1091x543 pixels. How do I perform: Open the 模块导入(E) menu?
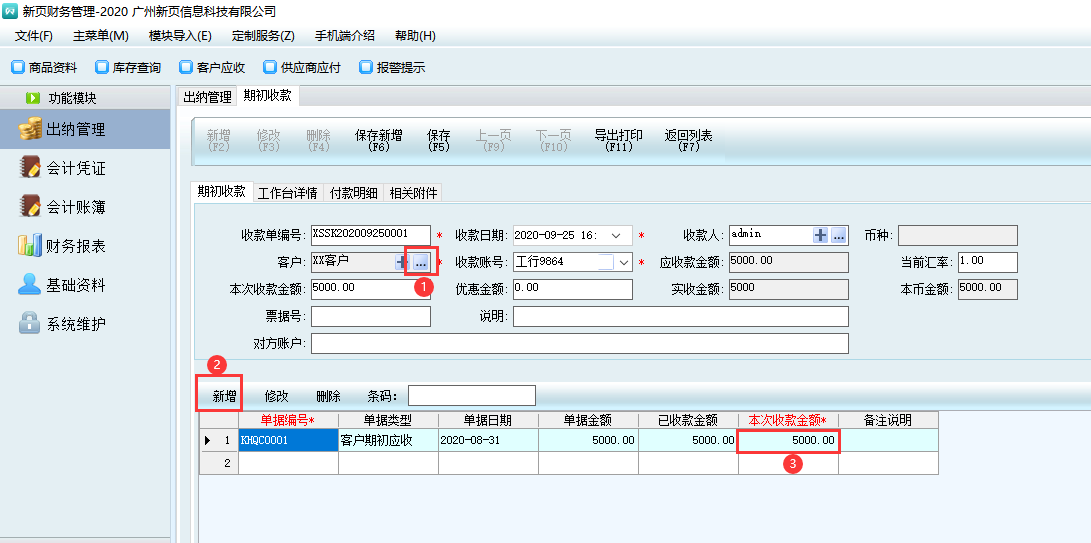coord(180,35)
